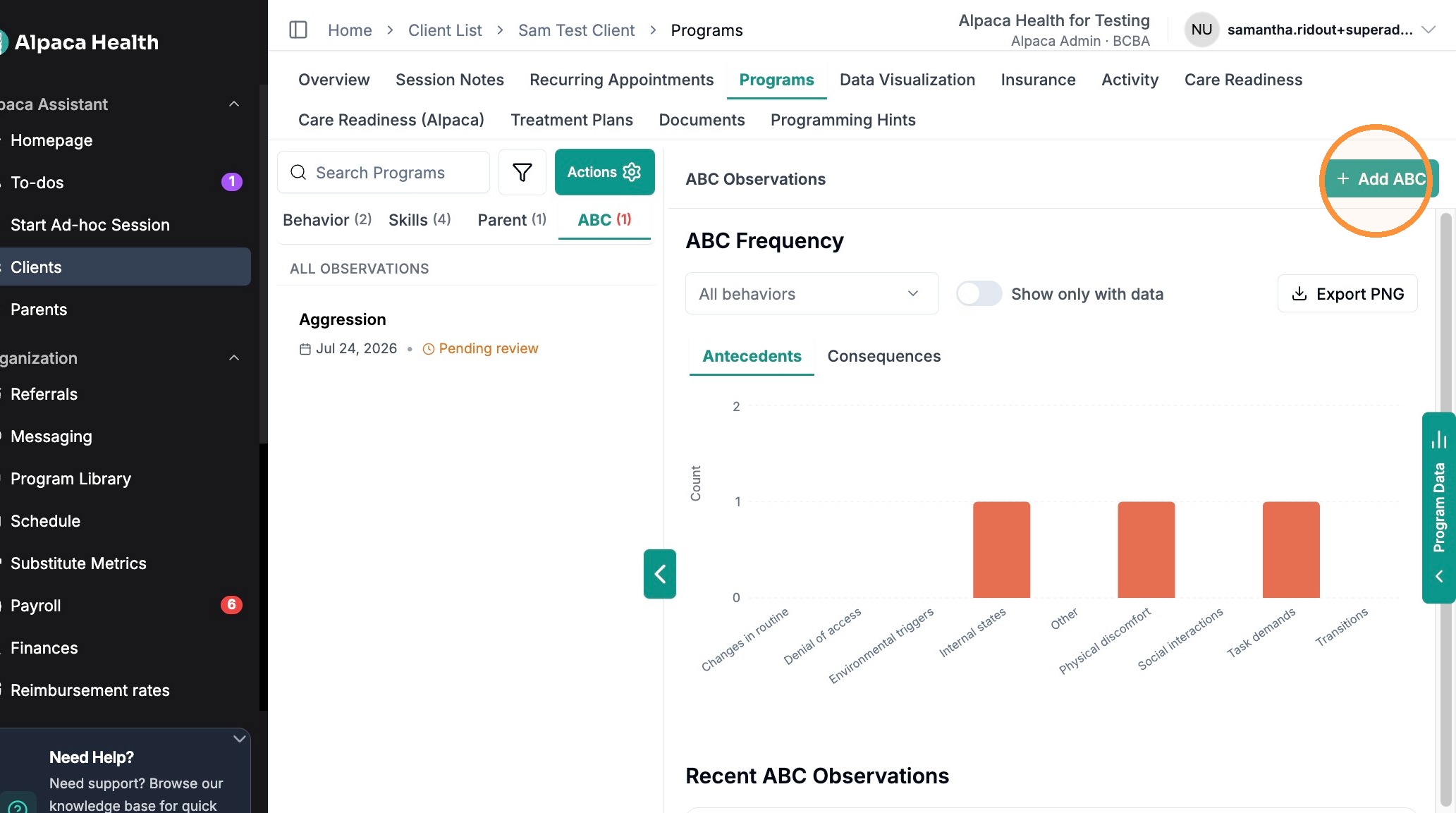The height and width of the screenshot is (813, 1456).
Task: Click the NU user avatar
Action: point(1201,30)
